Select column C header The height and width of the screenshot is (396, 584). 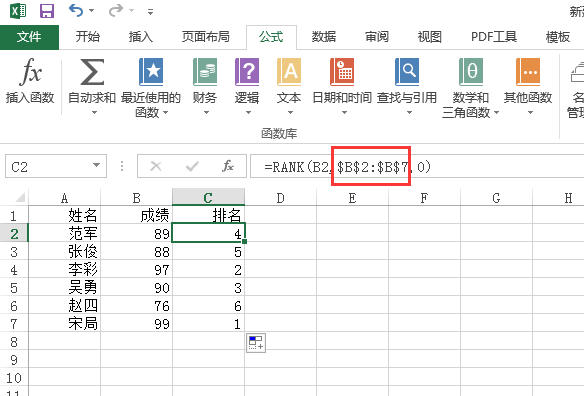point(208,197)
